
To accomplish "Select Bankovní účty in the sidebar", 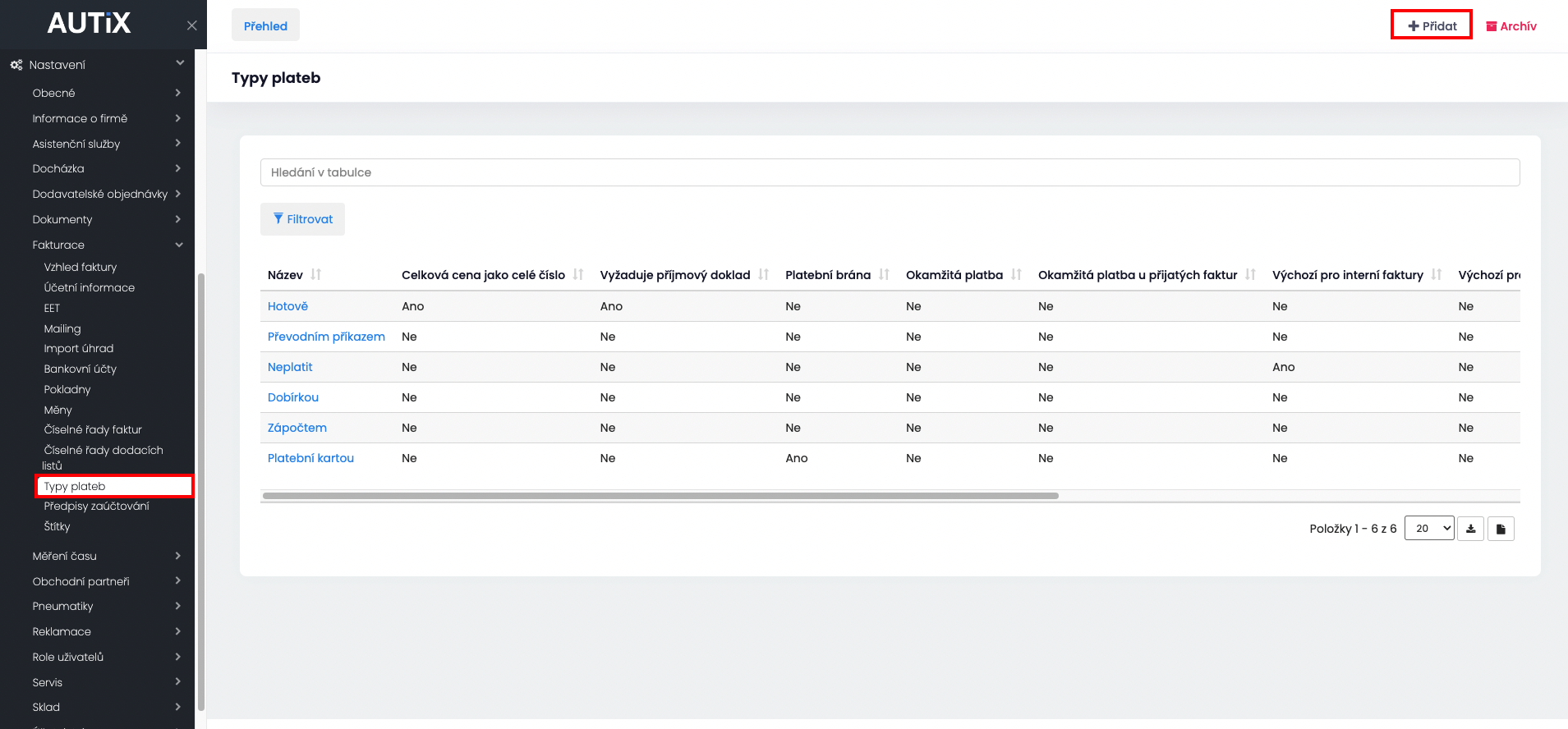I will pos(80,369).
